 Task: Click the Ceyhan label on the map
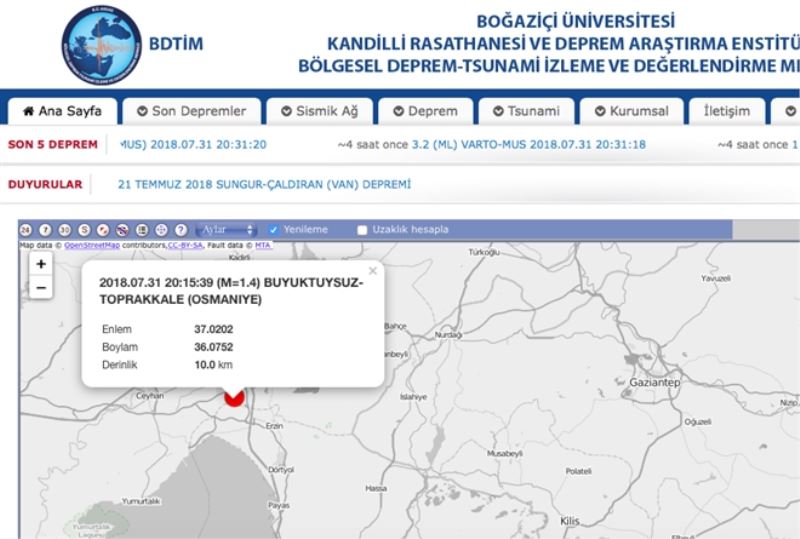(x=150, y=396)
